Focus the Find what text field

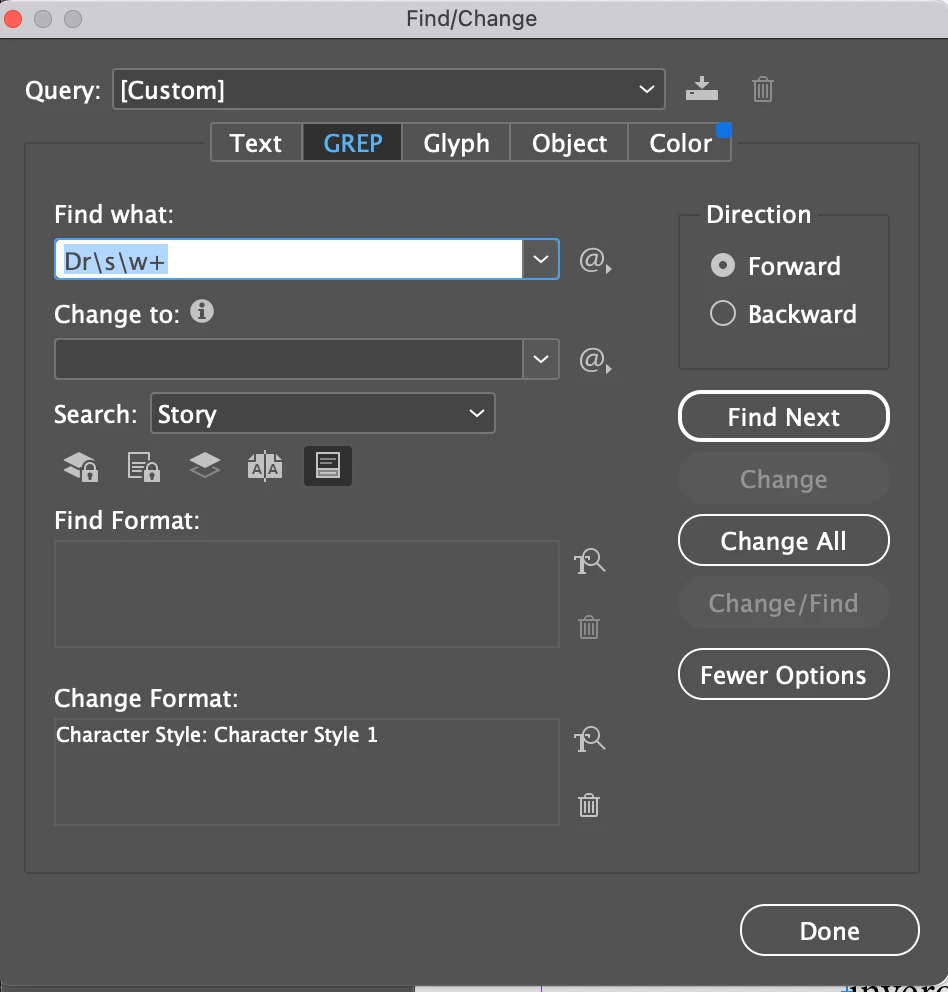click(x=289, y=259)
